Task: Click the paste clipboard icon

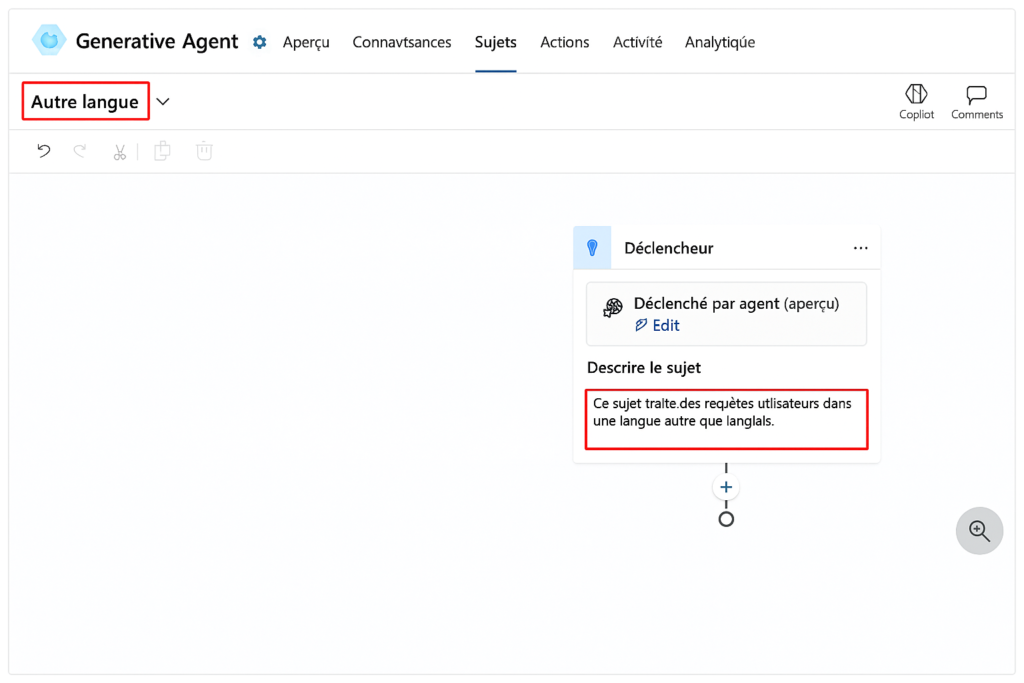Action: pyautogui.click(x=162, y=152)
